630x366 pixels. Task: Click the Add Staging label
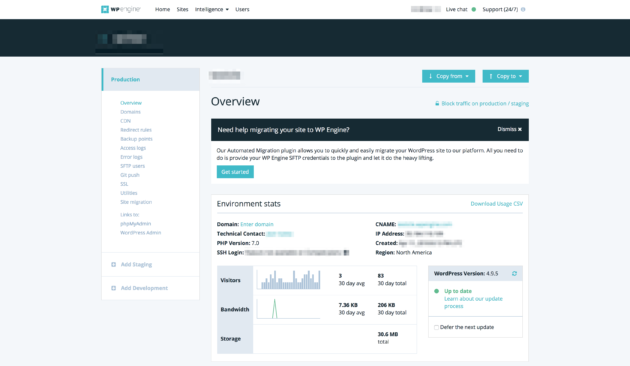pyautogui.click(x=136, y=264)
